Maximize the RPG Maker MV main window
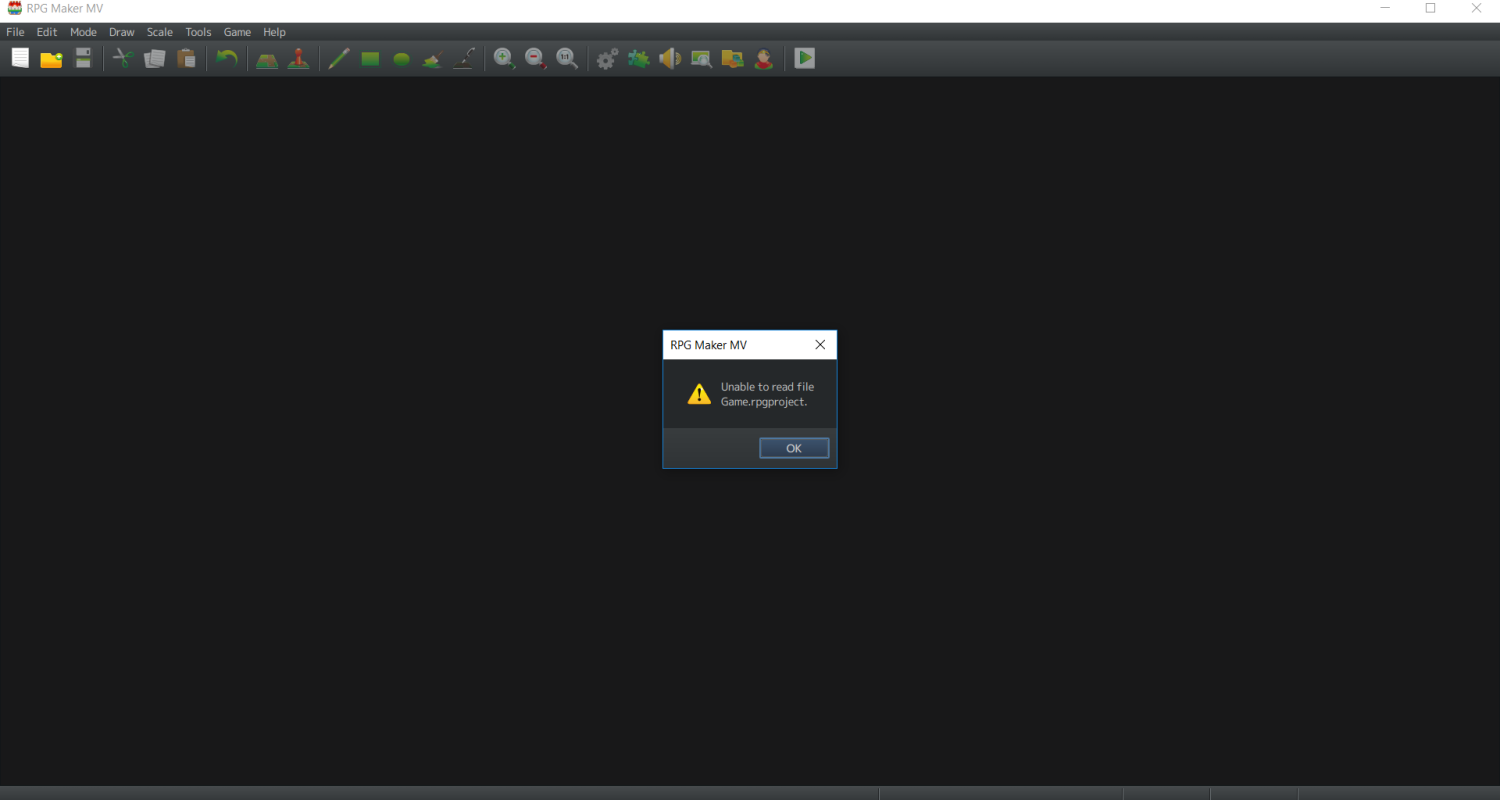 click(1431, 8)
